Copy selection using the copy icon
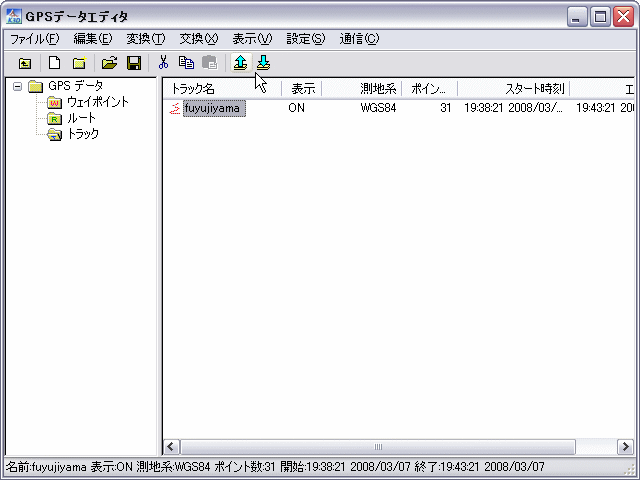Image resolution: width=640 pixels, height=480 pixels. point(187,62)
